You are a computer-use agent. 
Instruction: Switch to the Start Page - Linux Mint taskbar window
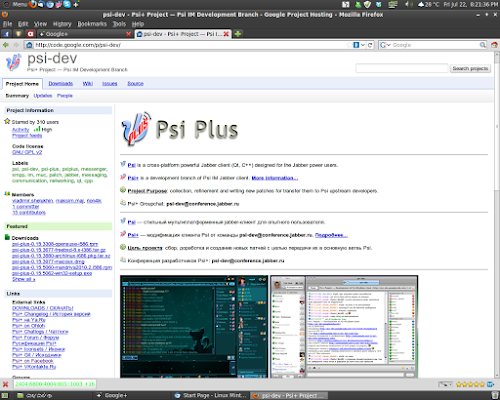(x=211, y=395)
